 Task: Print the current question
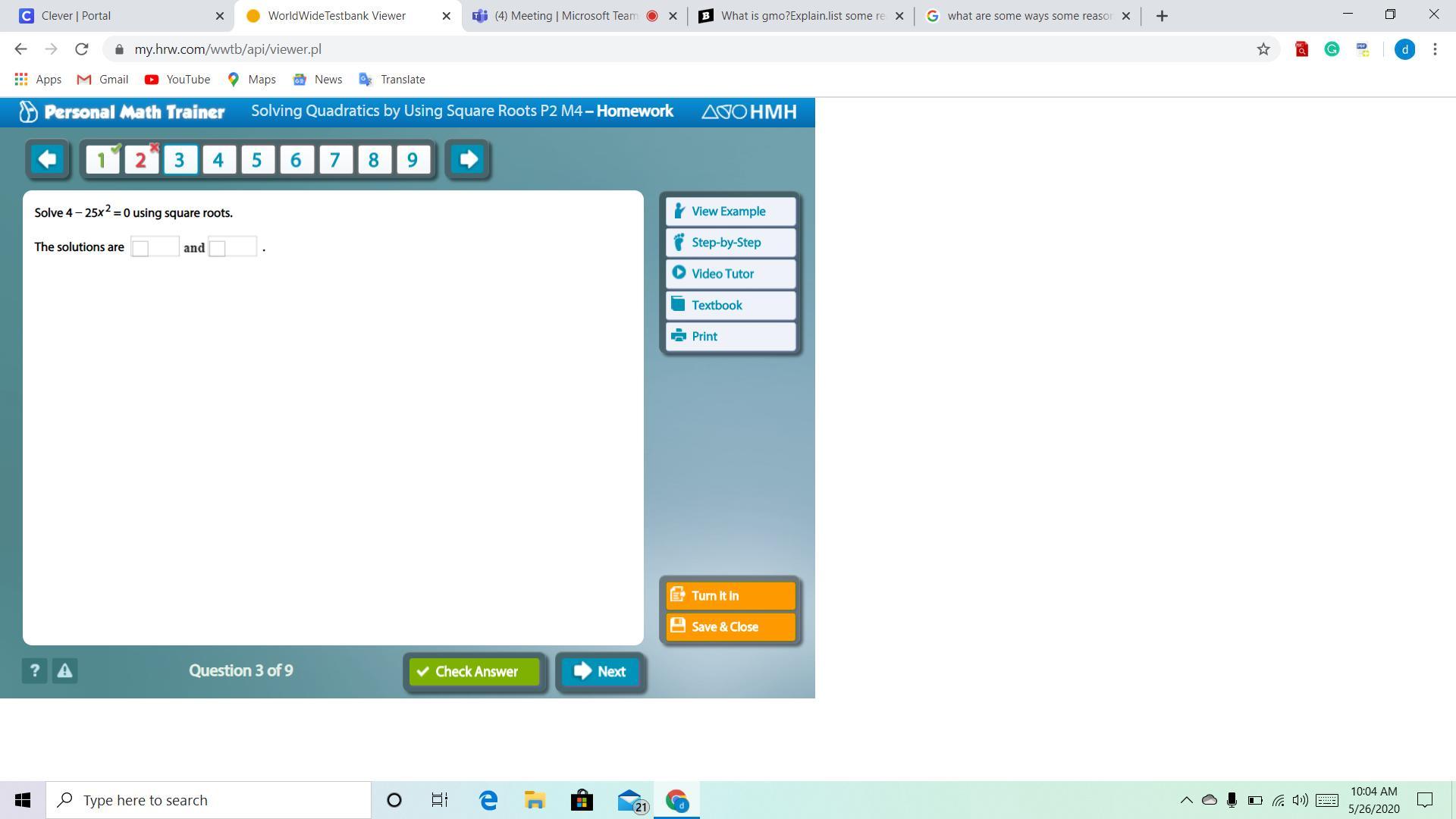click(730, 336)
